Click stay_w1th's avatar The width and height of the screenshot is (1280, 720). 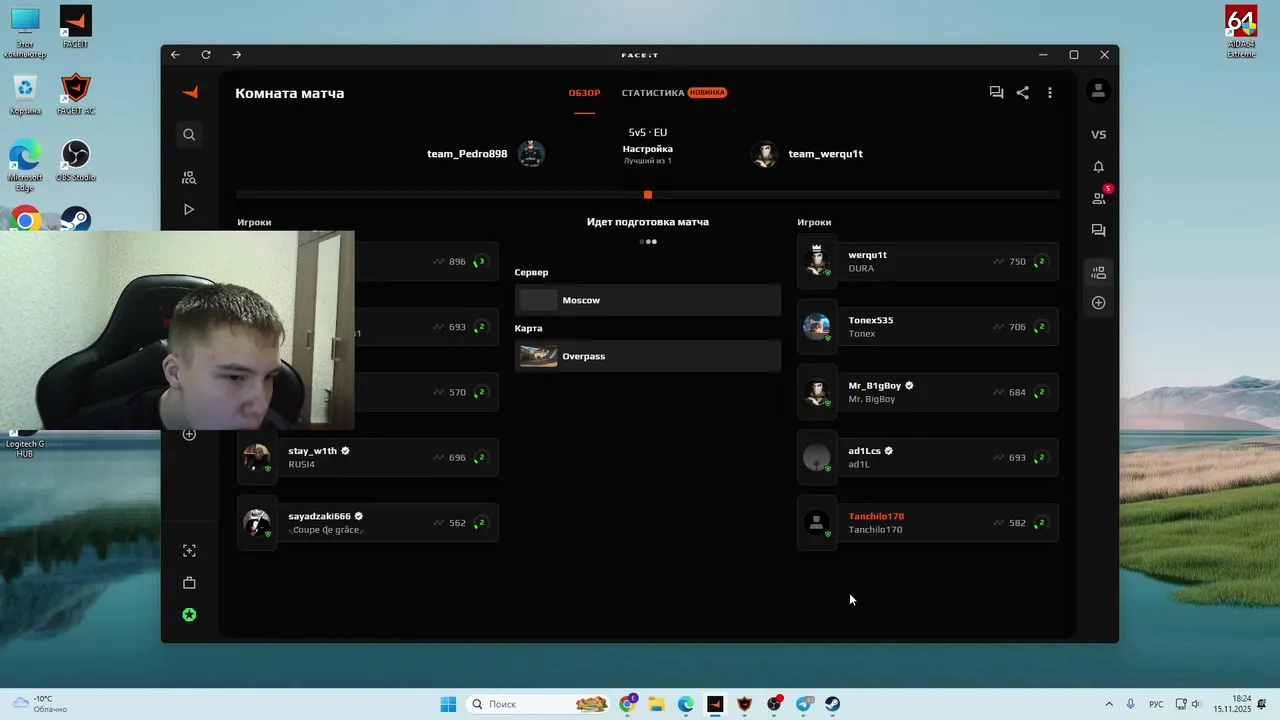pos(257,457)
